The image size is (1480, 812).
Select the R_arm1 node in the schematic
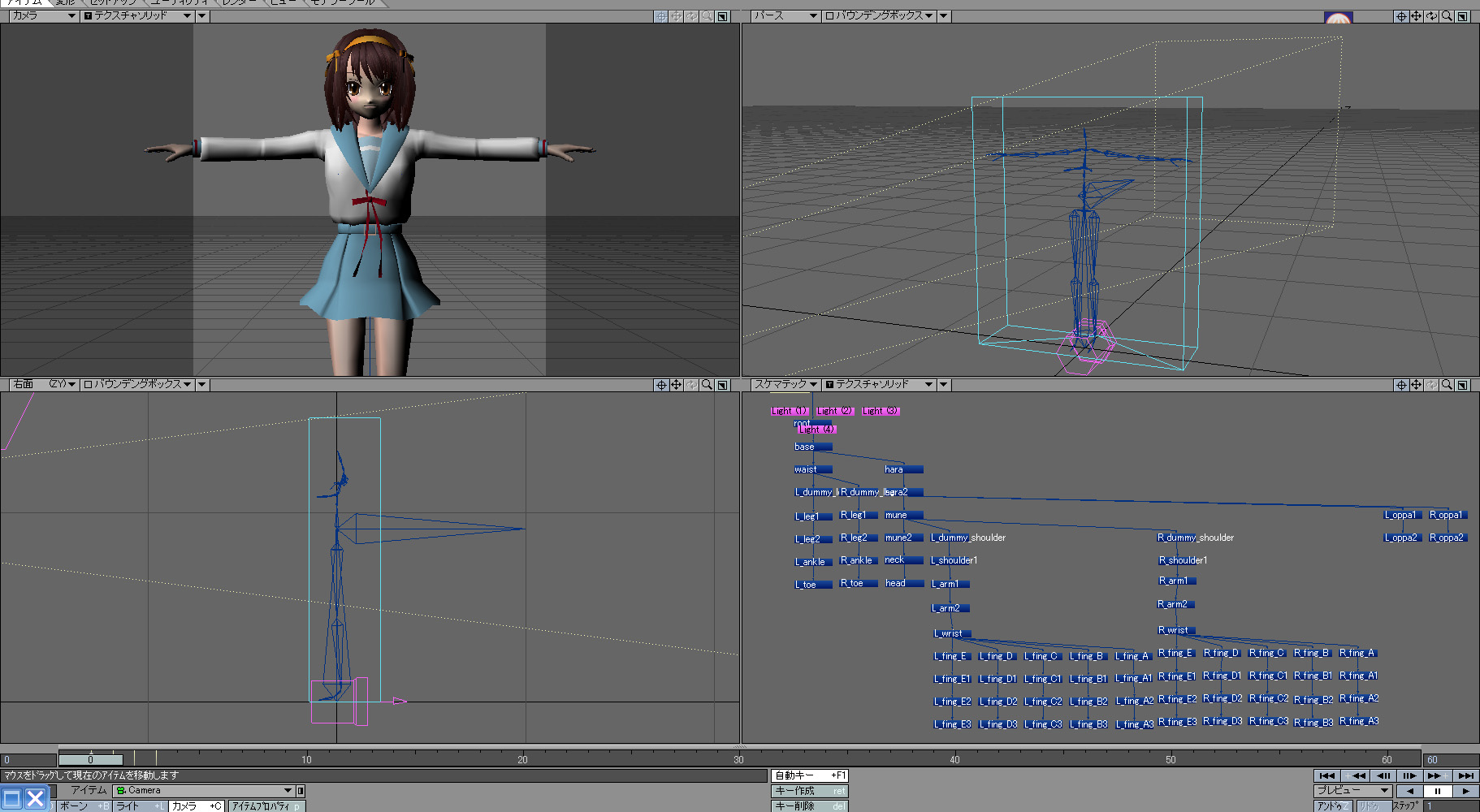[1176, 581]
